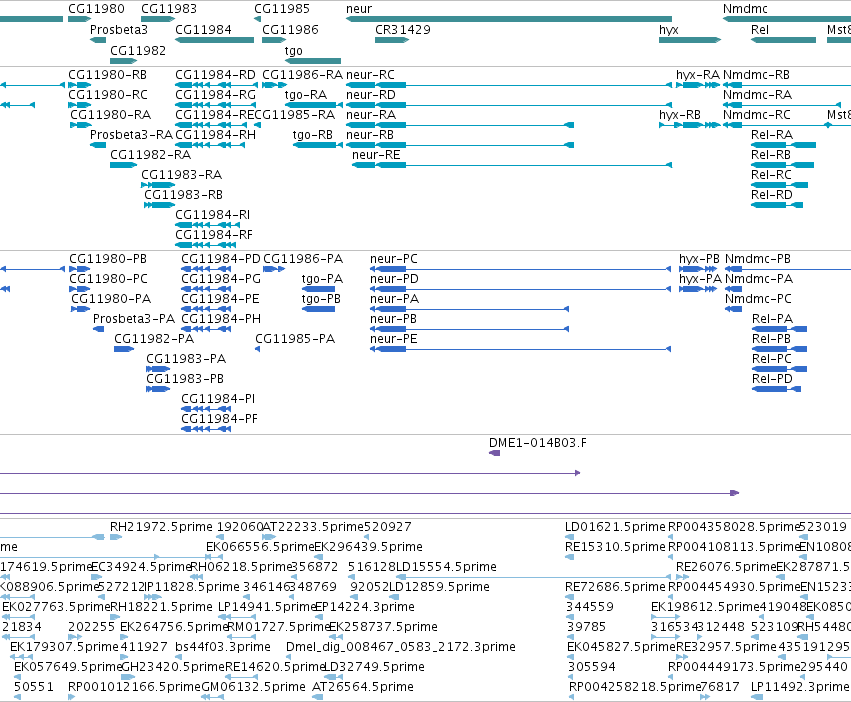The image size is (851, 702).
Task: Click transcript Rel-RD label
Action: tap(772, 194)
